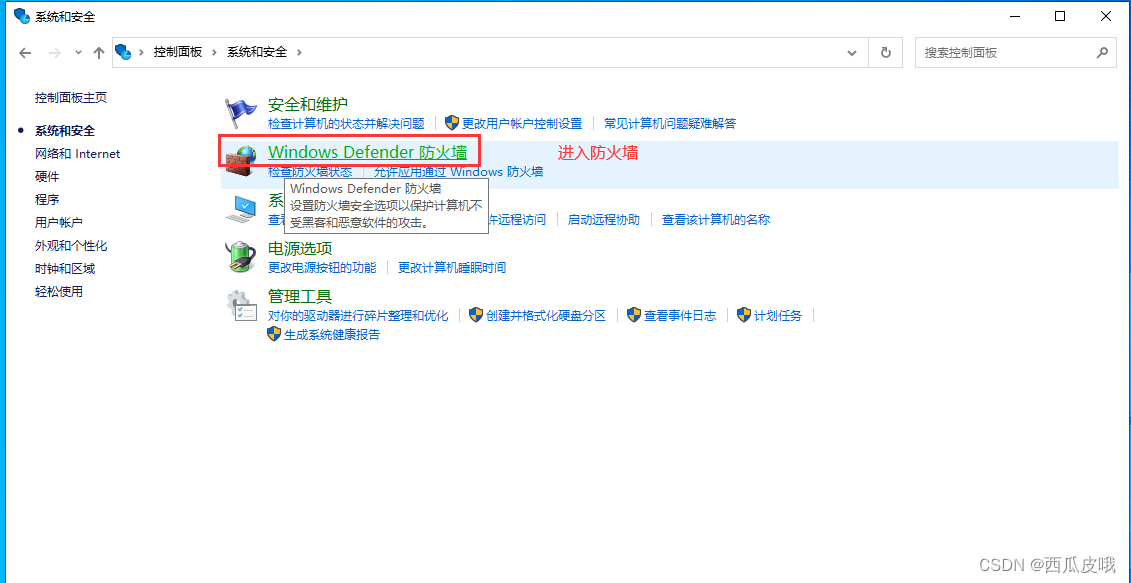
Task: Open 控制面板主页 in the sidebar
Action: click(71, 97)
